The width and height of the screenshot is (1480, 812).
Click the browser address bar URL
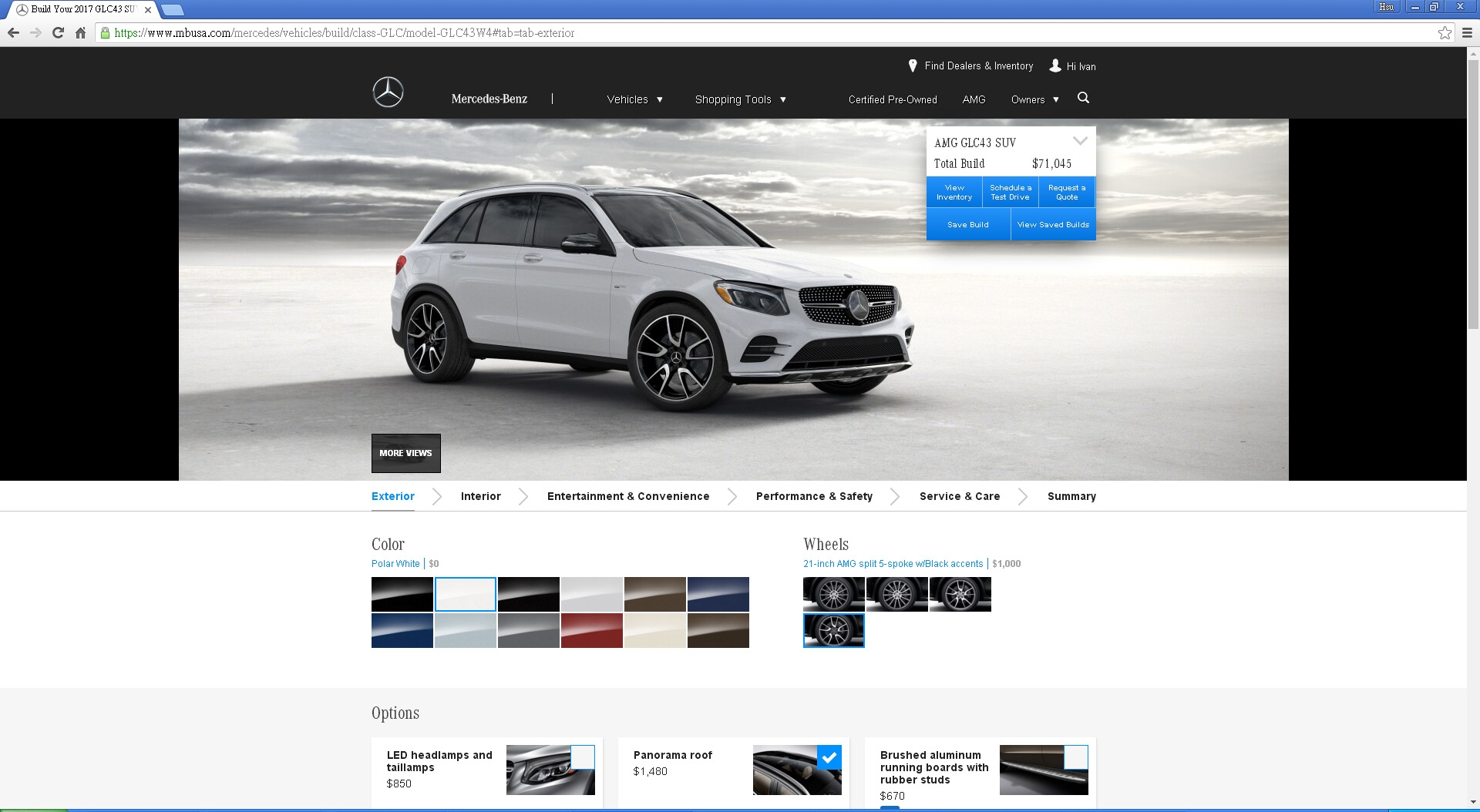[344, 32]
